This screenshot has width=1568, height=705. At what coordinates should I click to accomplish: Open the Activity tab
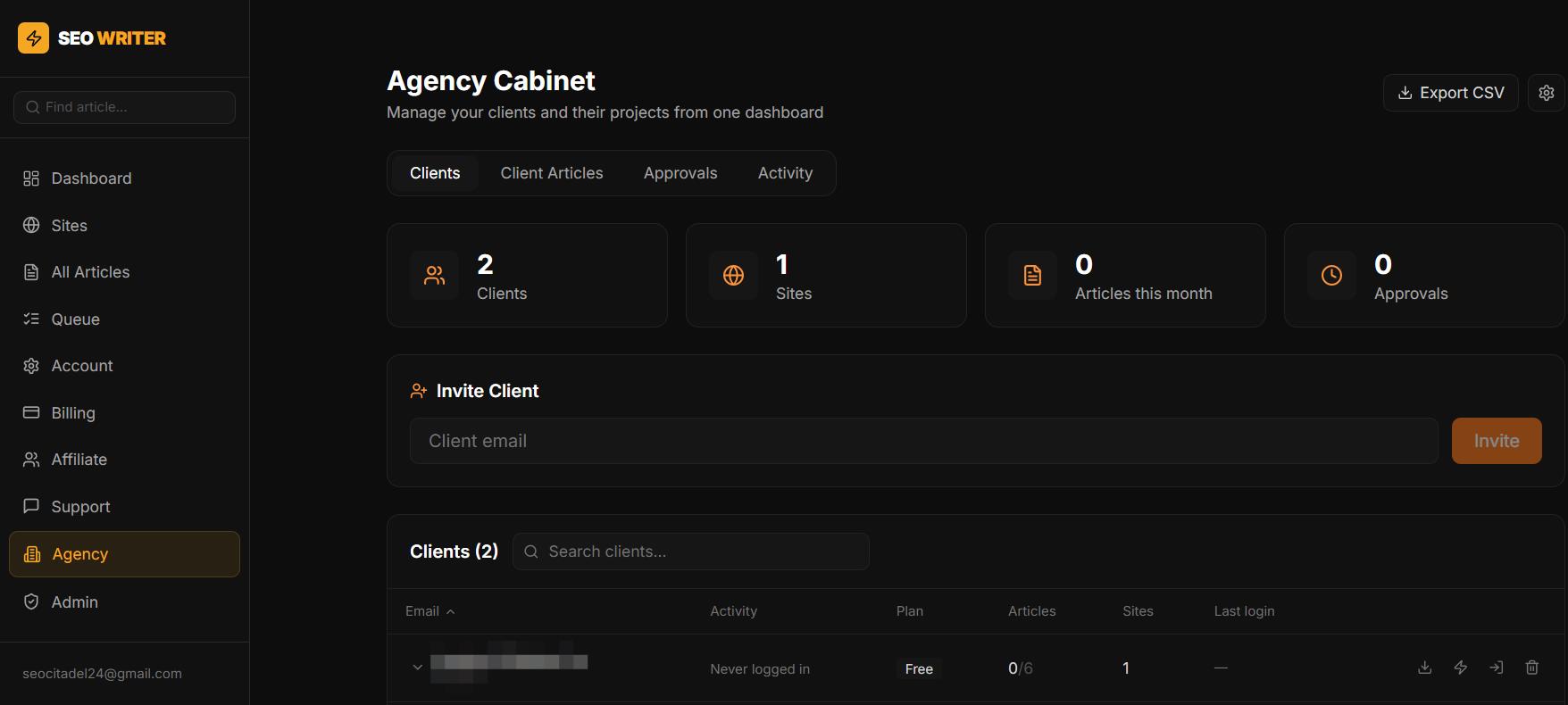785,173
